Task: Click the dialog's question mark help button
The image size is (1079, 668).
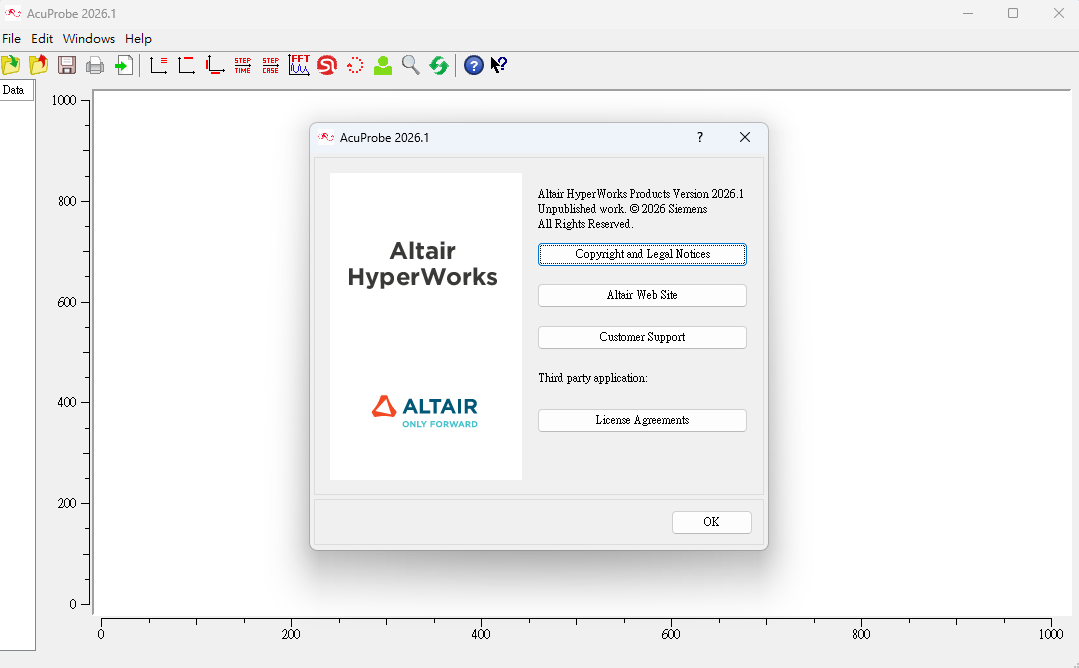Action: click(x=700, y=138)
